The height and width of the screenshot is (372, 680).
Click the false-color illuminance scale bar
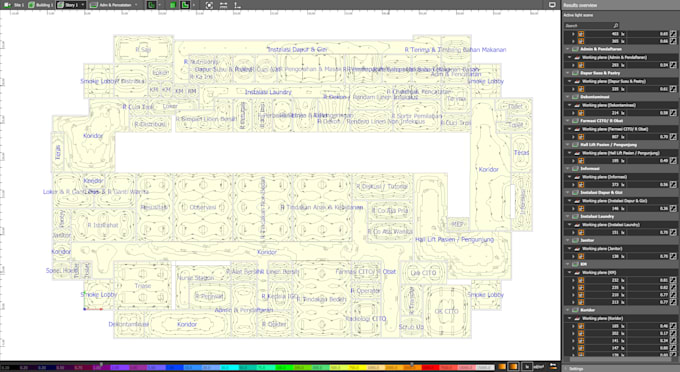pyautogui.click(x=247, y=367)
